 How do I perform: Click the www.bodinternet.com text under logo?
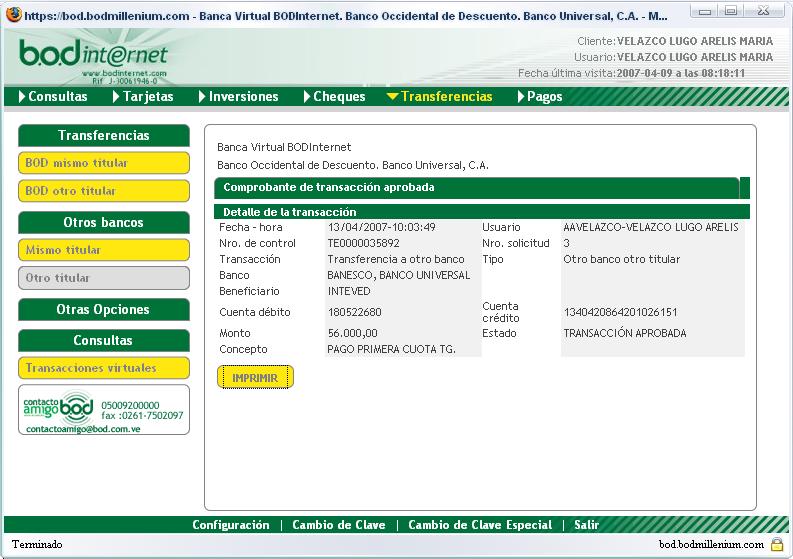click(124, 73)
